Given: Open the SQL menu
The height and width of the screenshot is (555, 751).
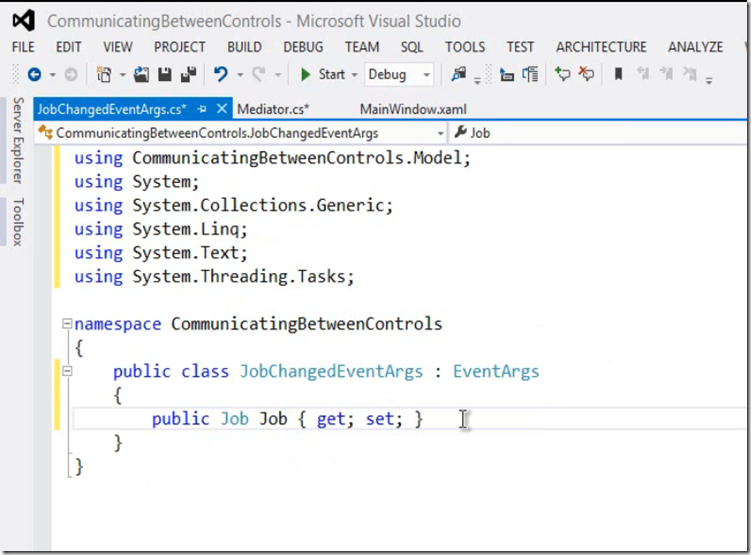Looking at the screenshot, I should click(x=412, y=47).
